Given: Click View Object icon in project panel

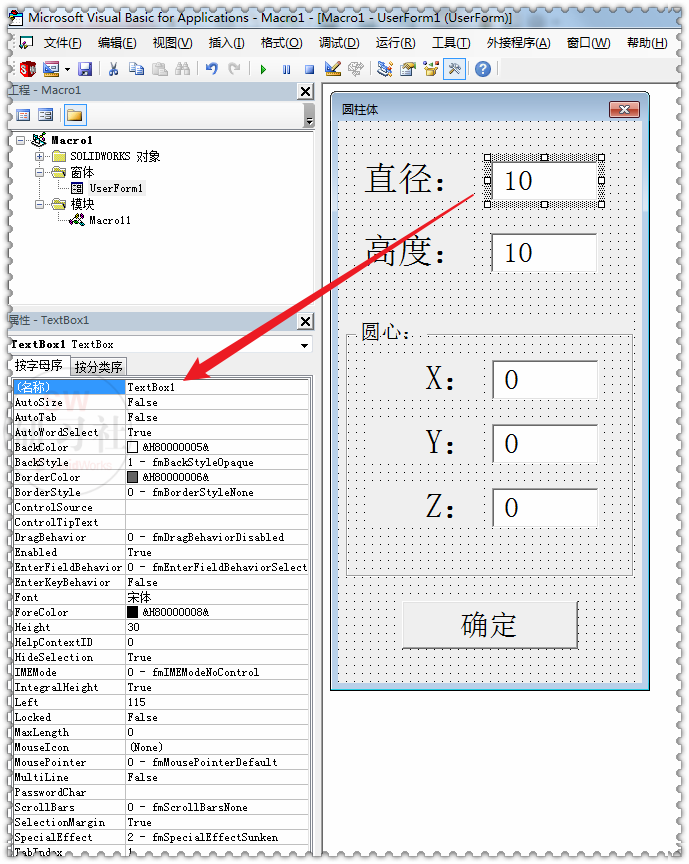Looking at the screenshot, I should coord(46,115).
